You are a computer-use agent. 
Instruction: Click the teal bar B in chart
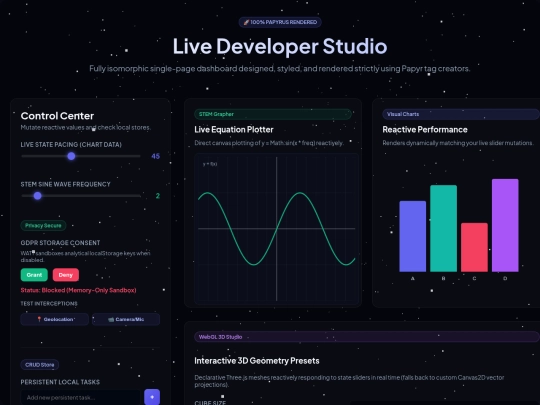tap(444, 228)
